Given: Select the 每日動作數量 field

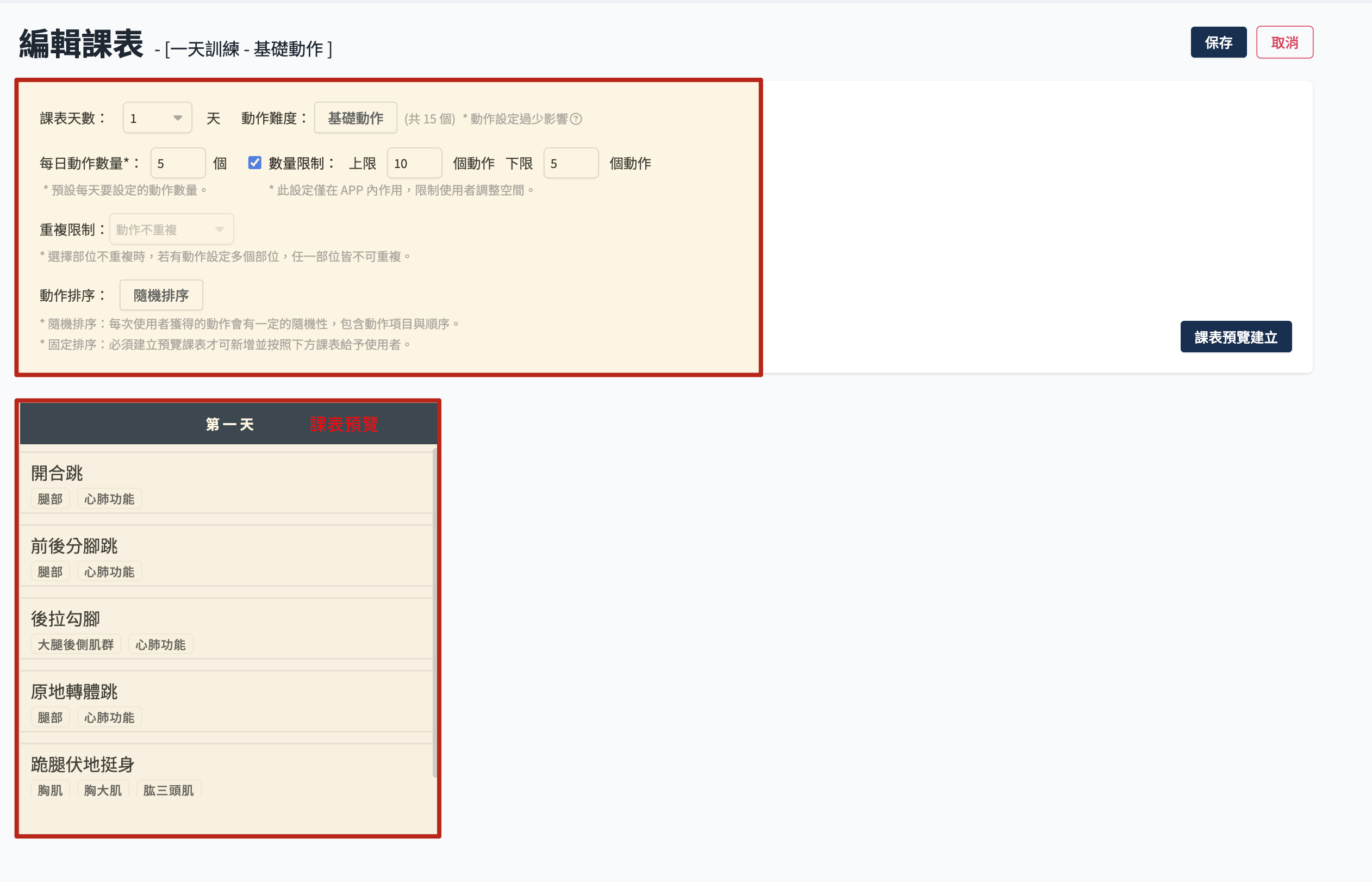Looking at the screenshot, I should [x=177, y=163].
